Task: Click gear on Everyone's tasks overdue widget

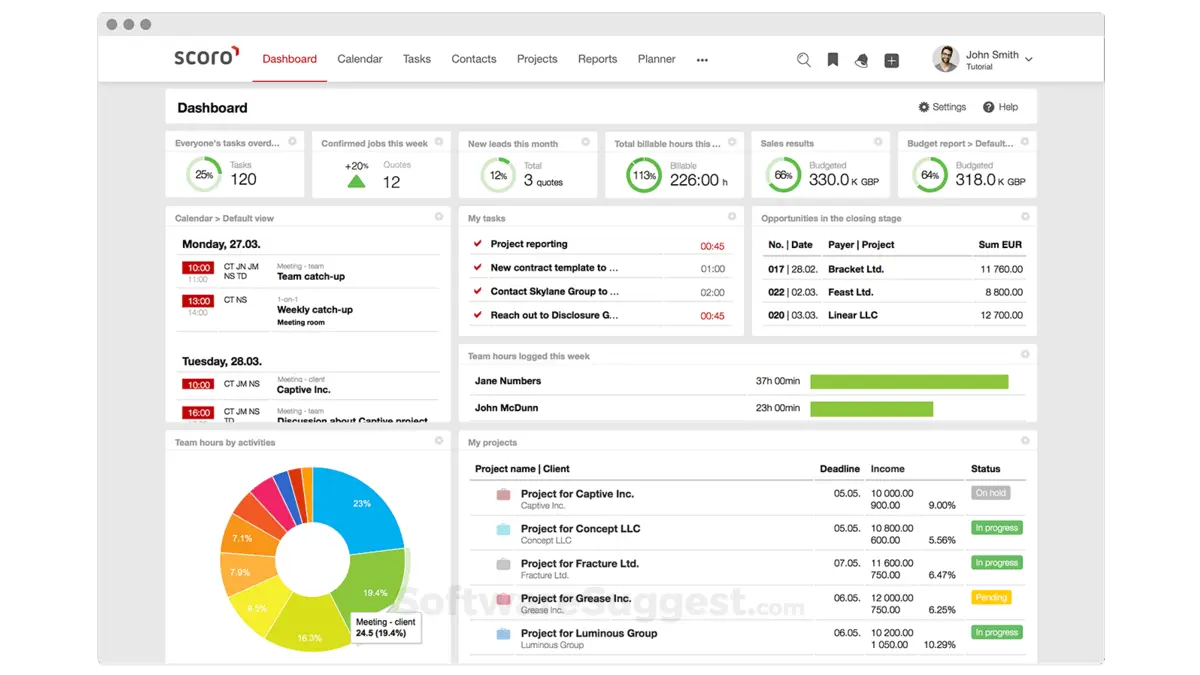Action: (x=293, y=142)
